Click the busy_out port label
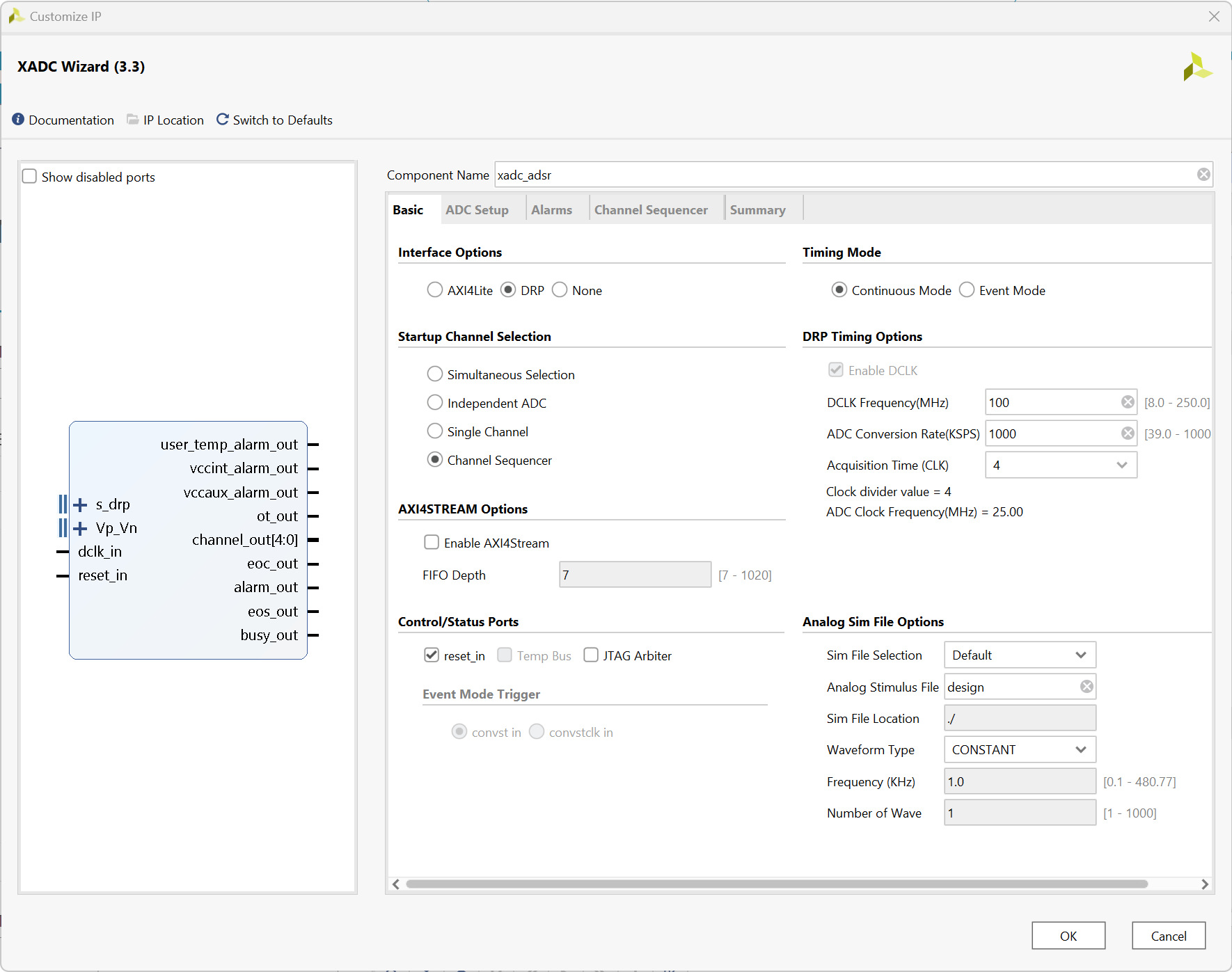This screenshot has width=1232, height=972. (x=269, y=635)
